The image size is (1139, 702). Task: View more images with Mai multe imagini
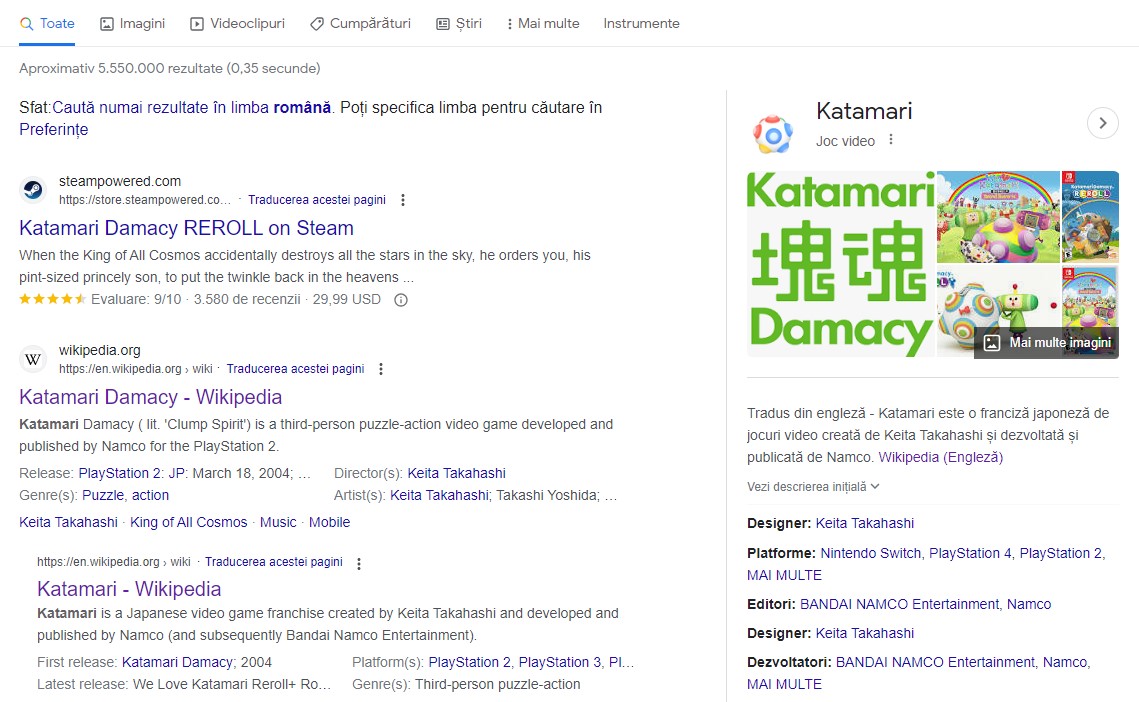point(1047,343)
